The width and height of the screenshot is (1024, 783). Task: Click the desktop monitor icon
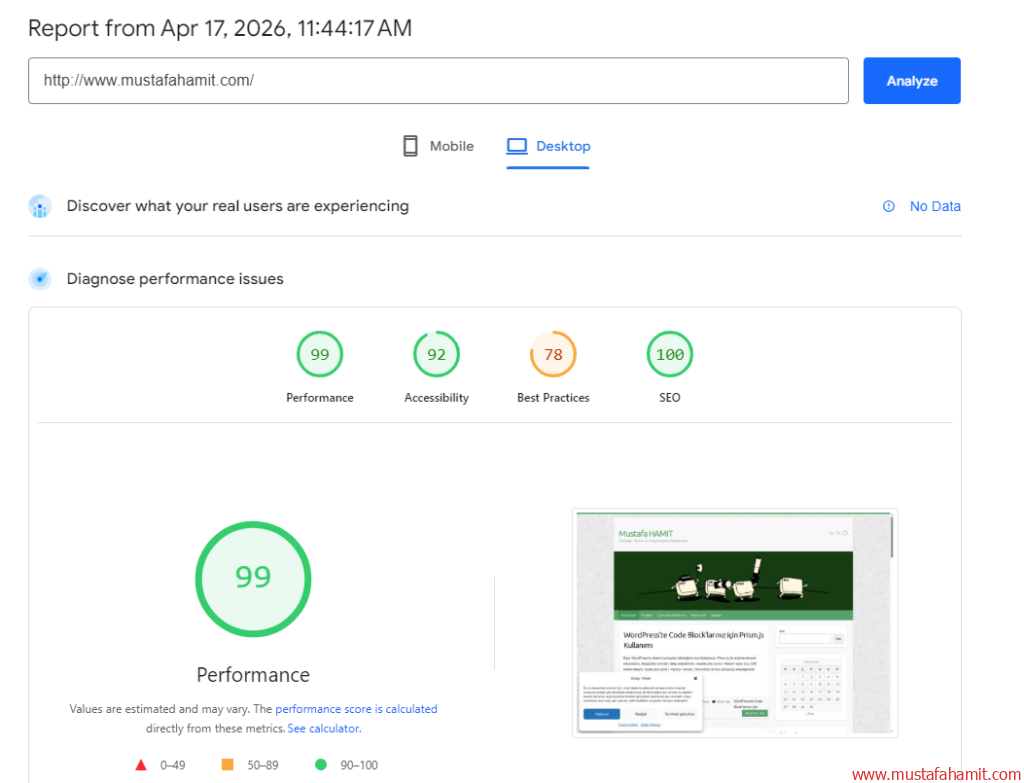click(x=516, y=146)
